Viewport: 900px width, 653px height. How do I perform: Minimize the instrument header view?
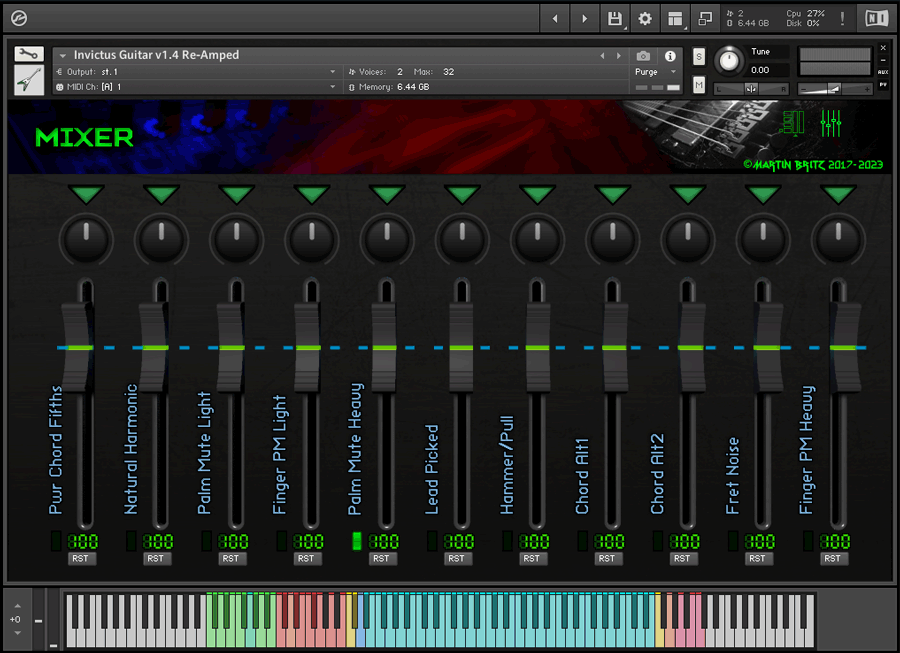(883, 60)
